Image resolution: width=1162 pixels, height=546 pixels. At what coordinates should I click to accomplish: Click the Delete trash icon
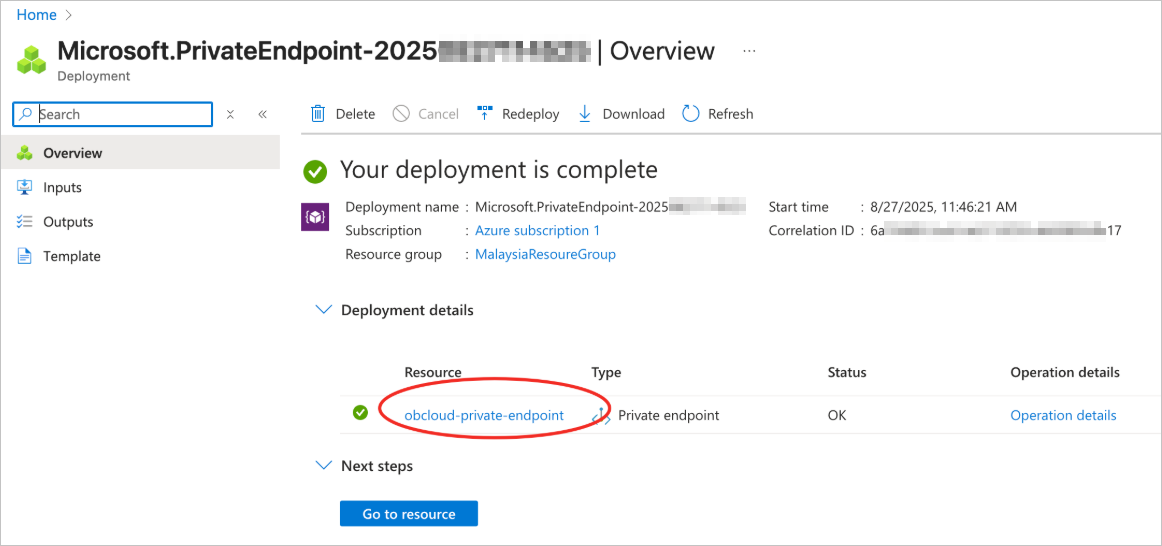(x=318, y=114)
